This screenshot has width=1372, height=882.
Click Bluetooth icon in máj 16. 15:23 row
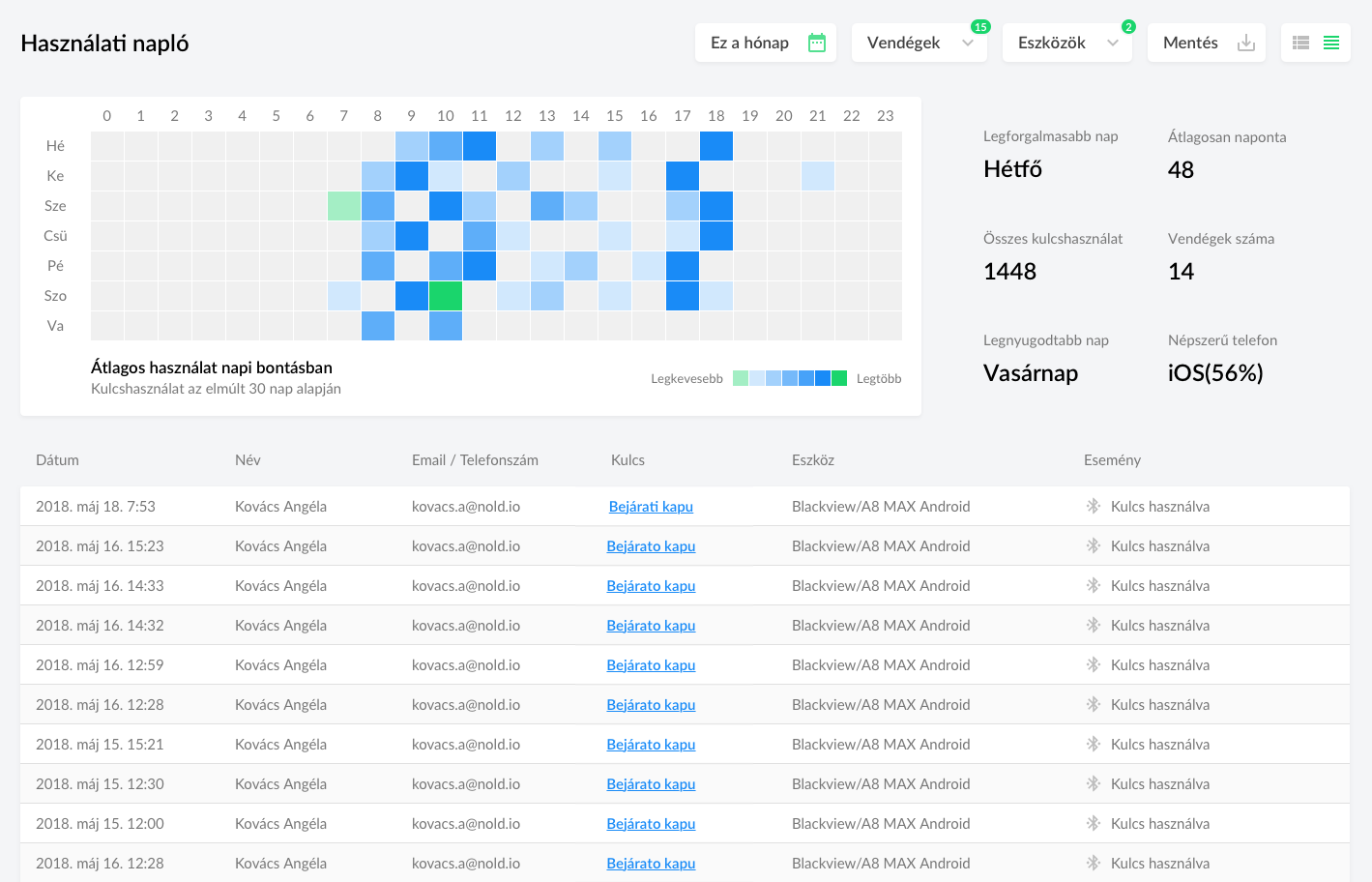(1094, 545)
